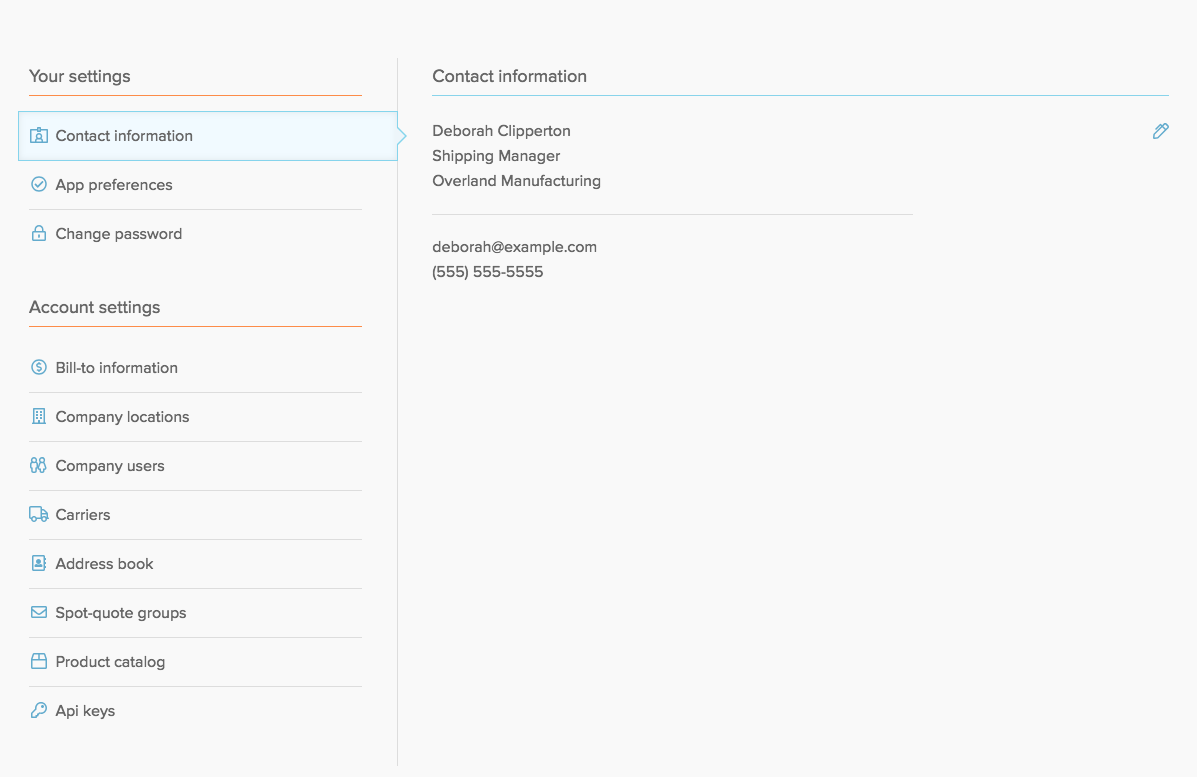Click the address book icon

[38, 563]
